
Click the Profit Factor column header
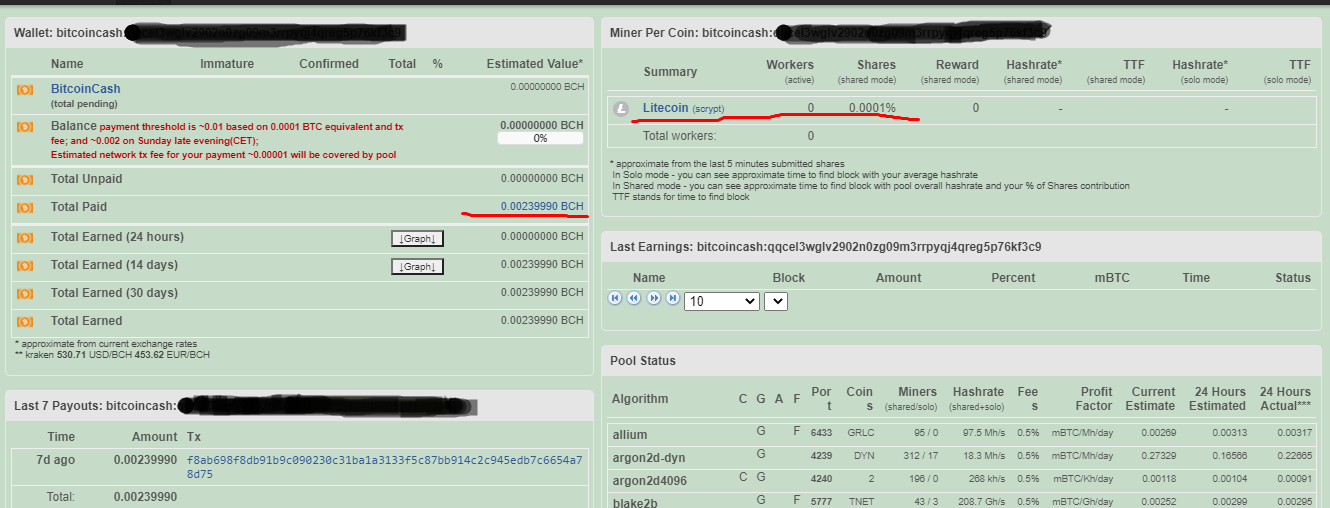(x=1093, y=399)
